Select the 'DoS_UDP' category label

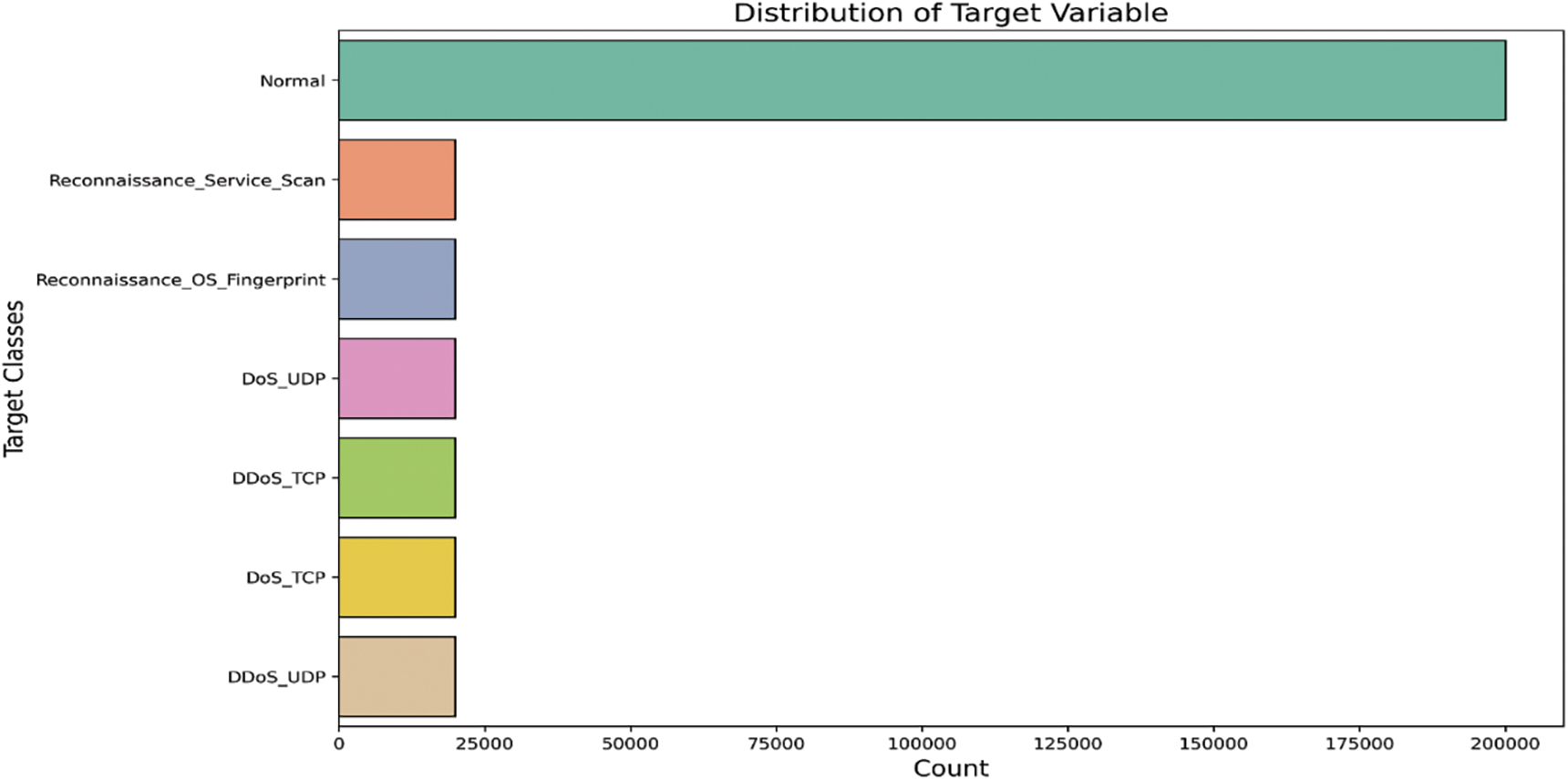pos(283,379)
